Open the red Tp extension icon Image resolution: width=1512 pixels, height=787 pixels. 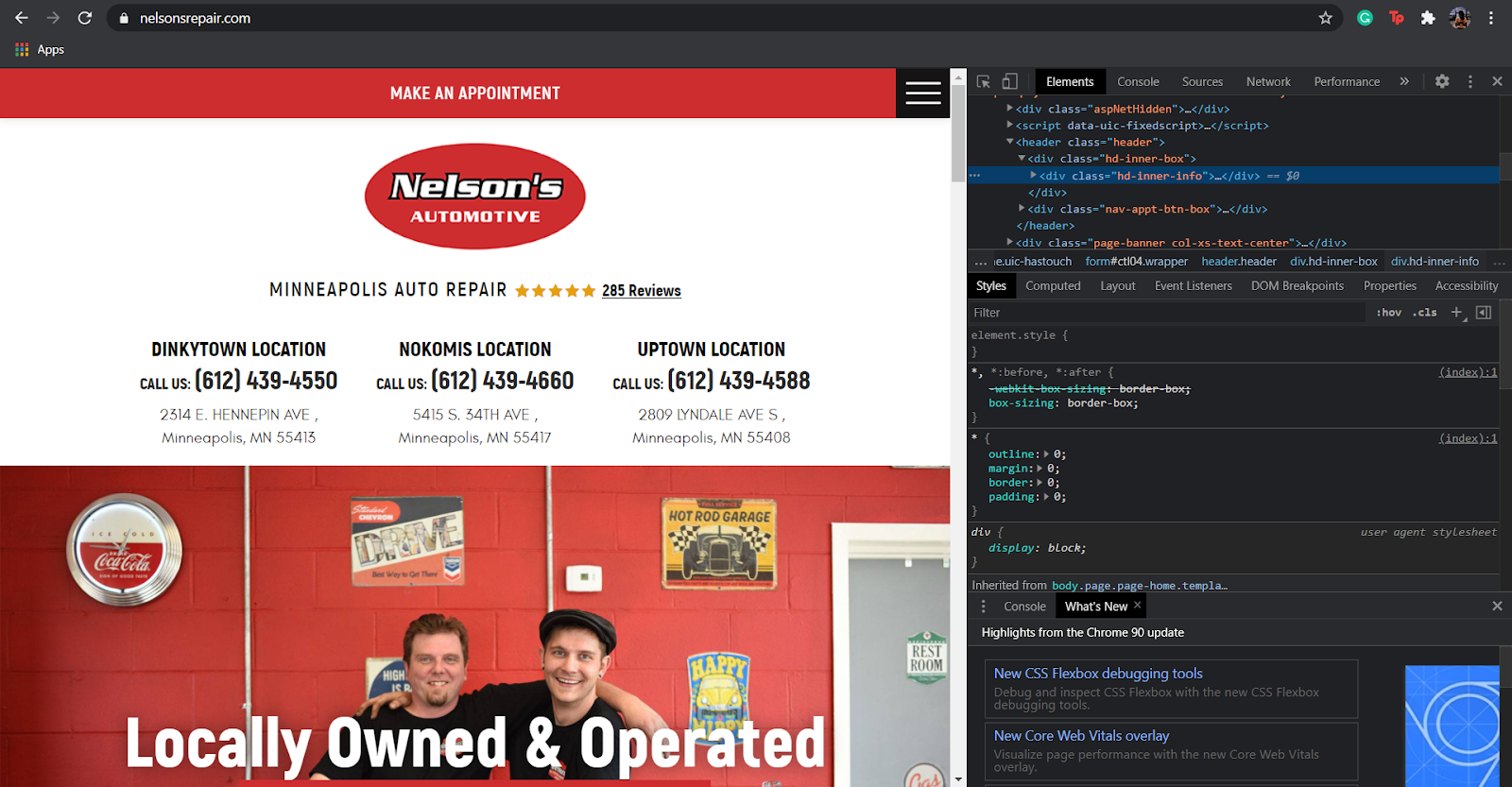(x=1397, y=18)
